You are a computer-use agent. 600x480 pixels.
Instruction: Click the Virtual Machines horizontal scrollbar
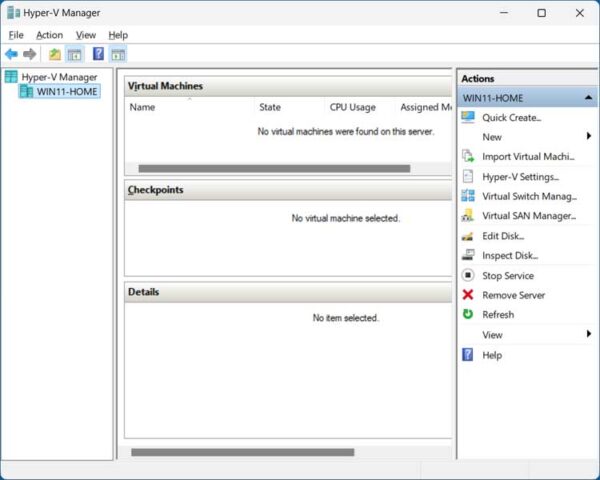pos(274,169)
